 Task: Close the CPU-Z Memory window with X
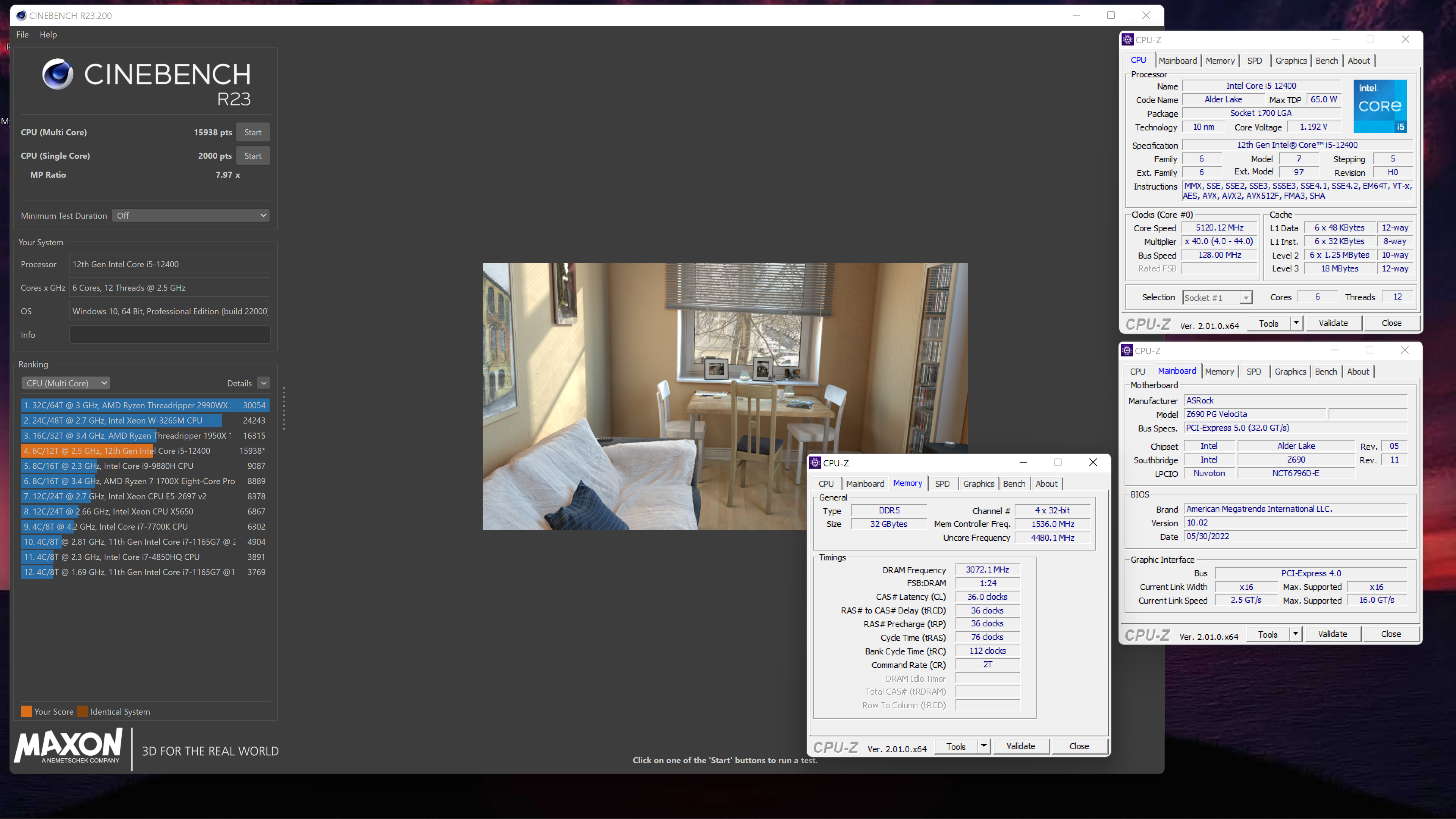point(1093,462)
